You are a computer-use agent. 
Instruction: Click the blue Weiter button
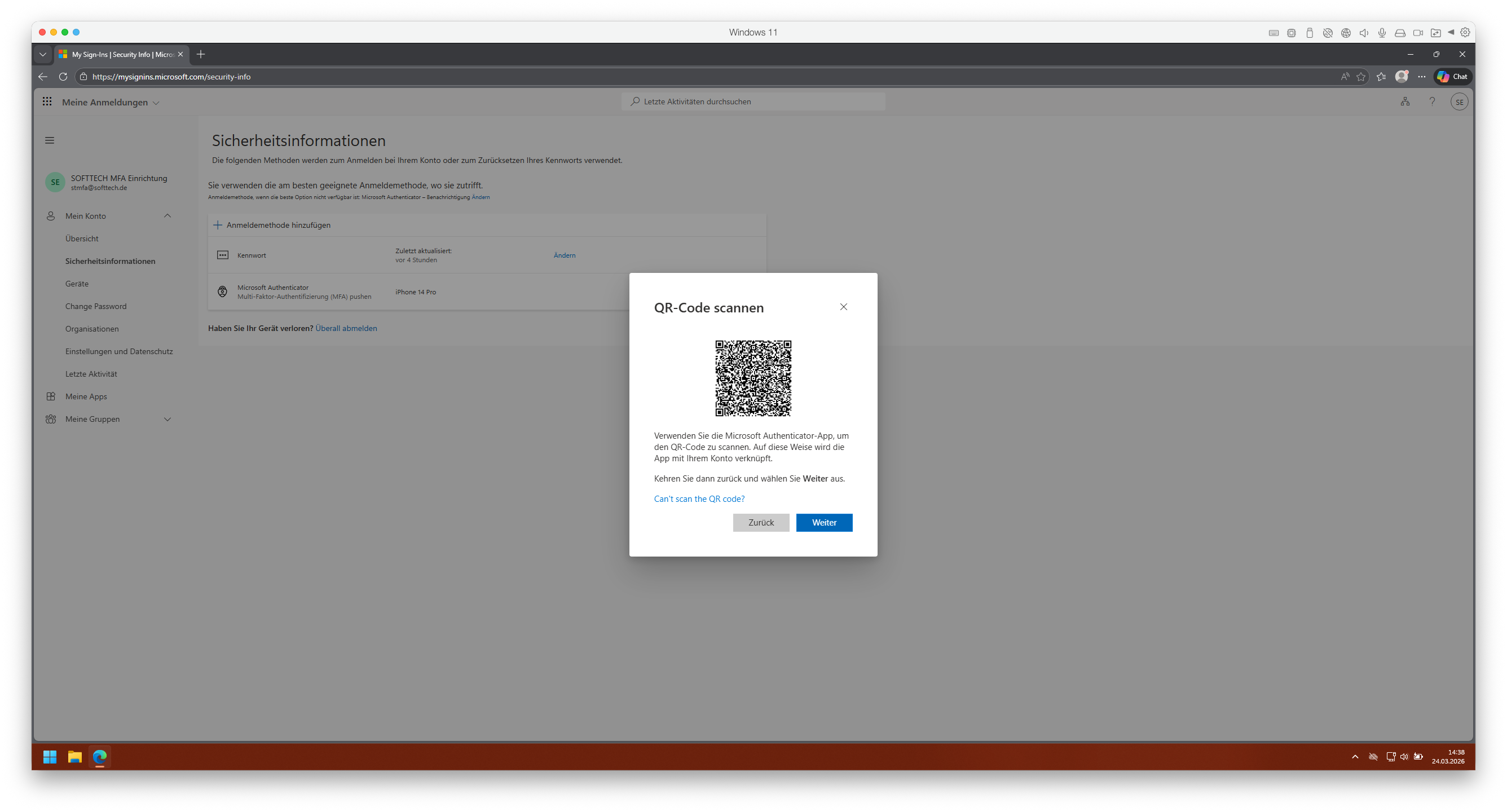tap(825, 522)
